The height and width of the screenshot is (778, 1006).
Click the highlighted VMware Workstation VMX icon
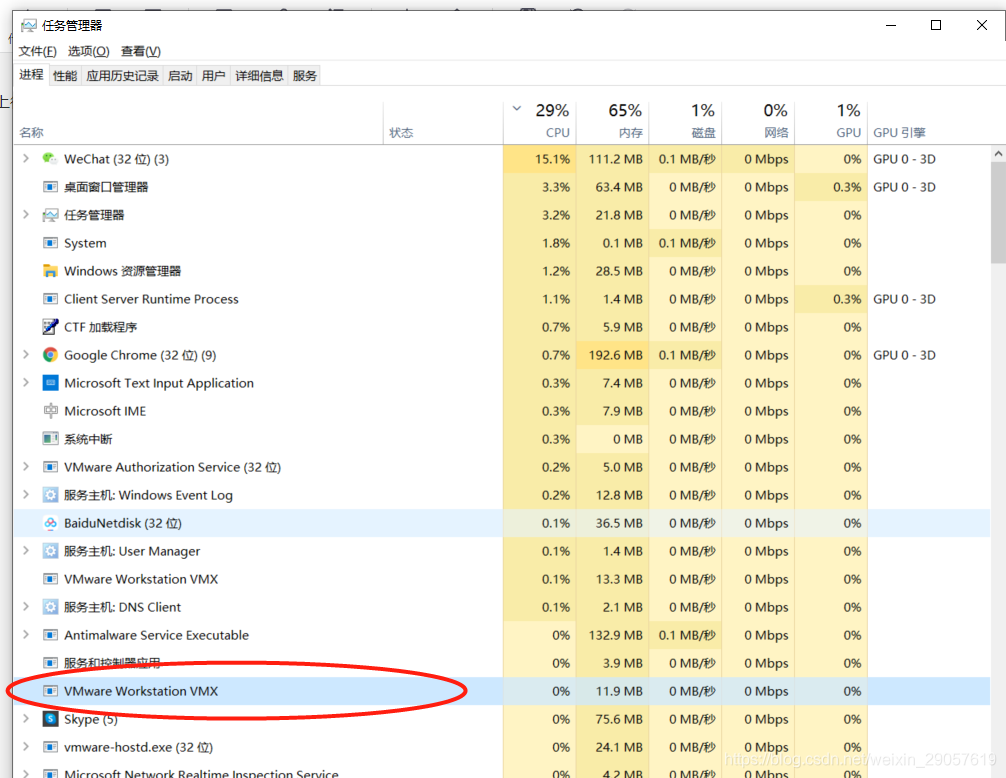(x=50, y=691)
